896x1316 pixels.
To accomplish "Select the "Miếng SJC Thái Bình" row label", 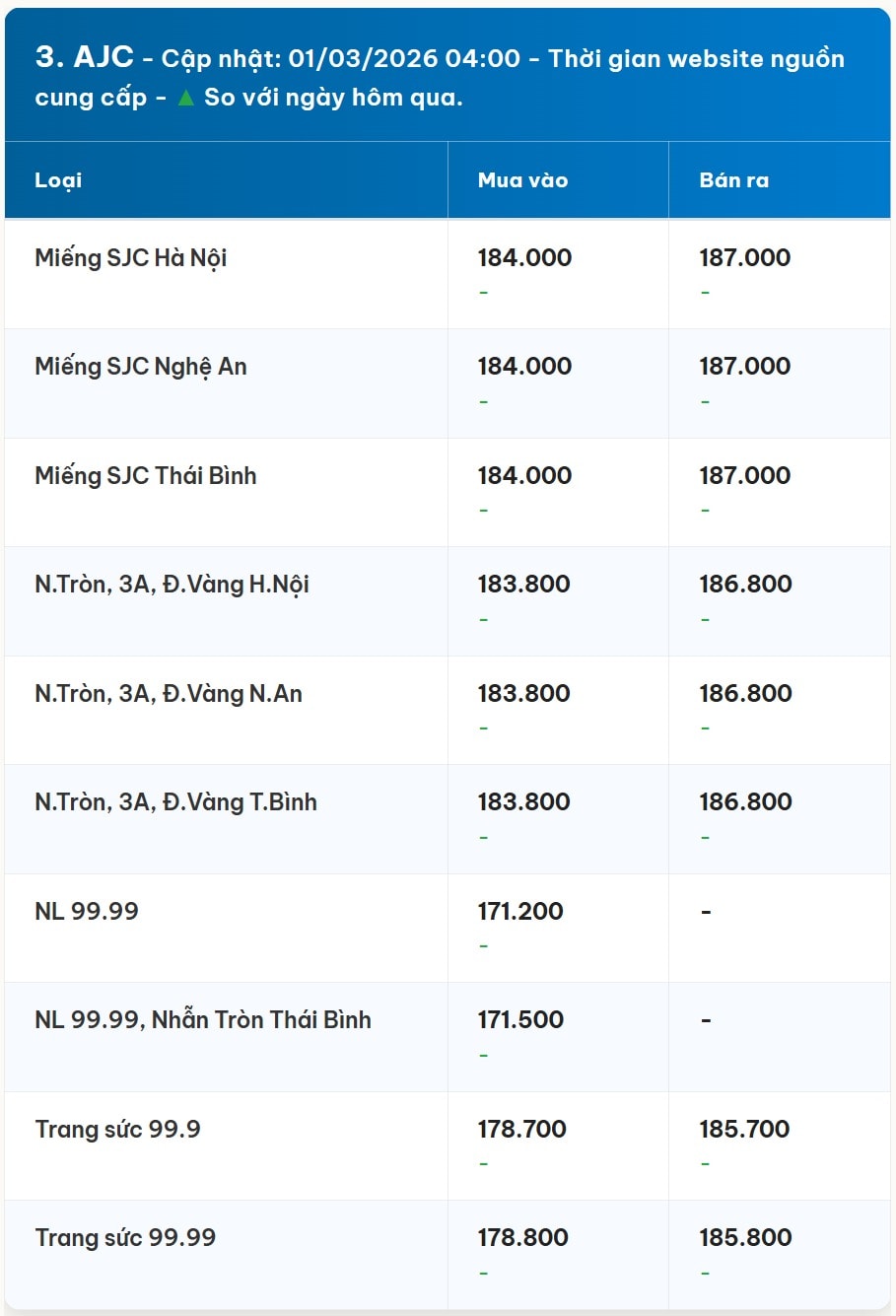I will [x=146, y=476].
